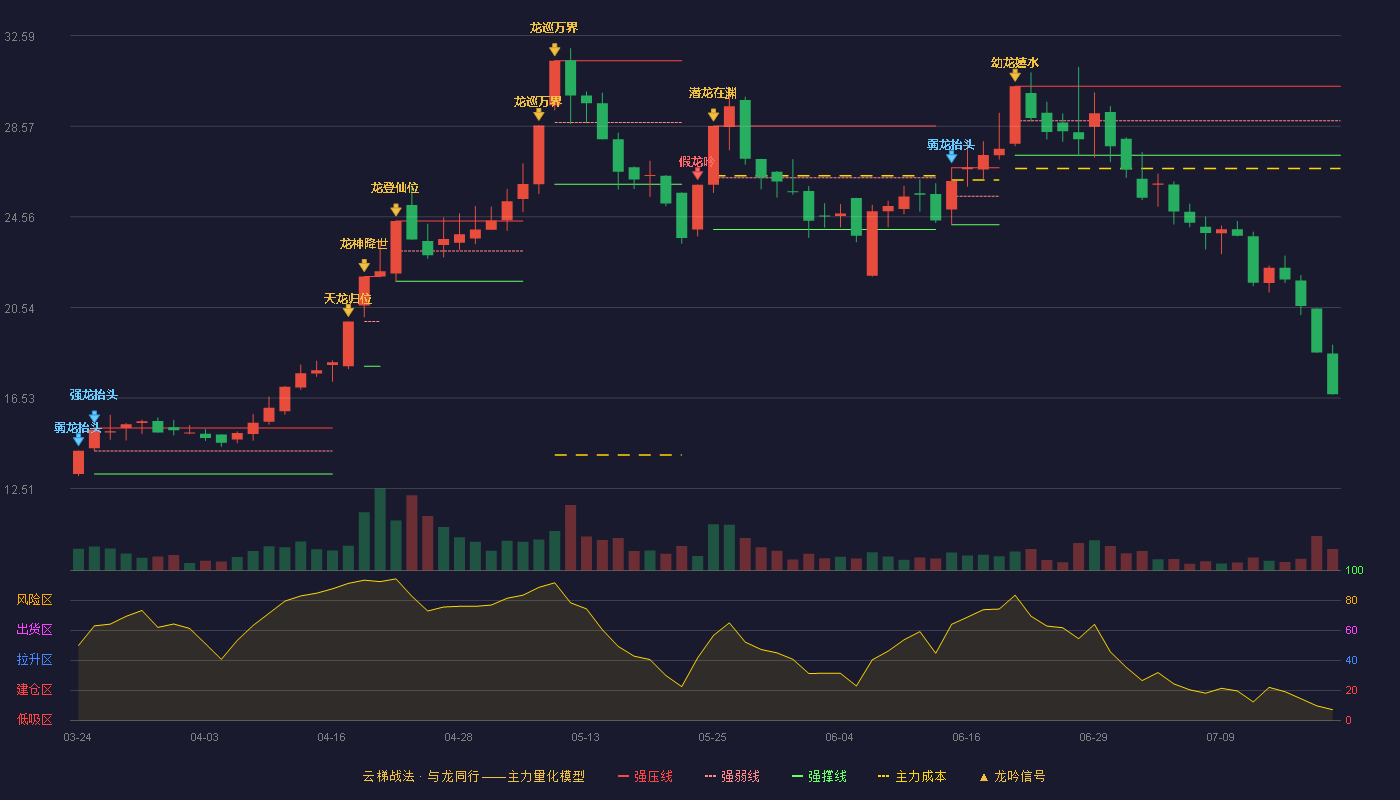The height and width of the screenshot is (800, 1400).
Task: Click the 32.59 price axis label
Action: pyautogui.click(x=20, y=37)
